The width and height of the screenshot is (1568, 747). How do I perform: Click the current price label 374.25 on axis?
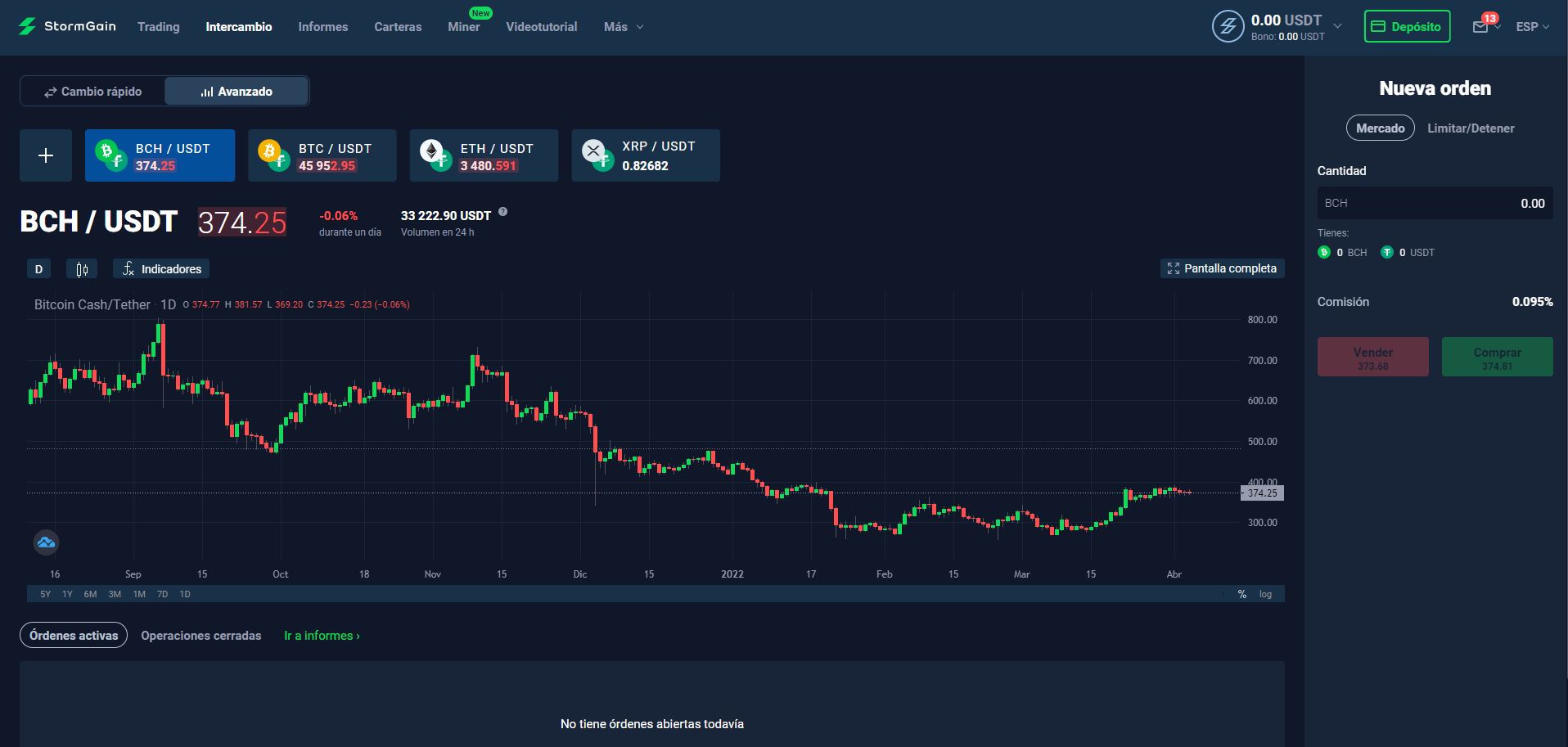click(1262, 493)
